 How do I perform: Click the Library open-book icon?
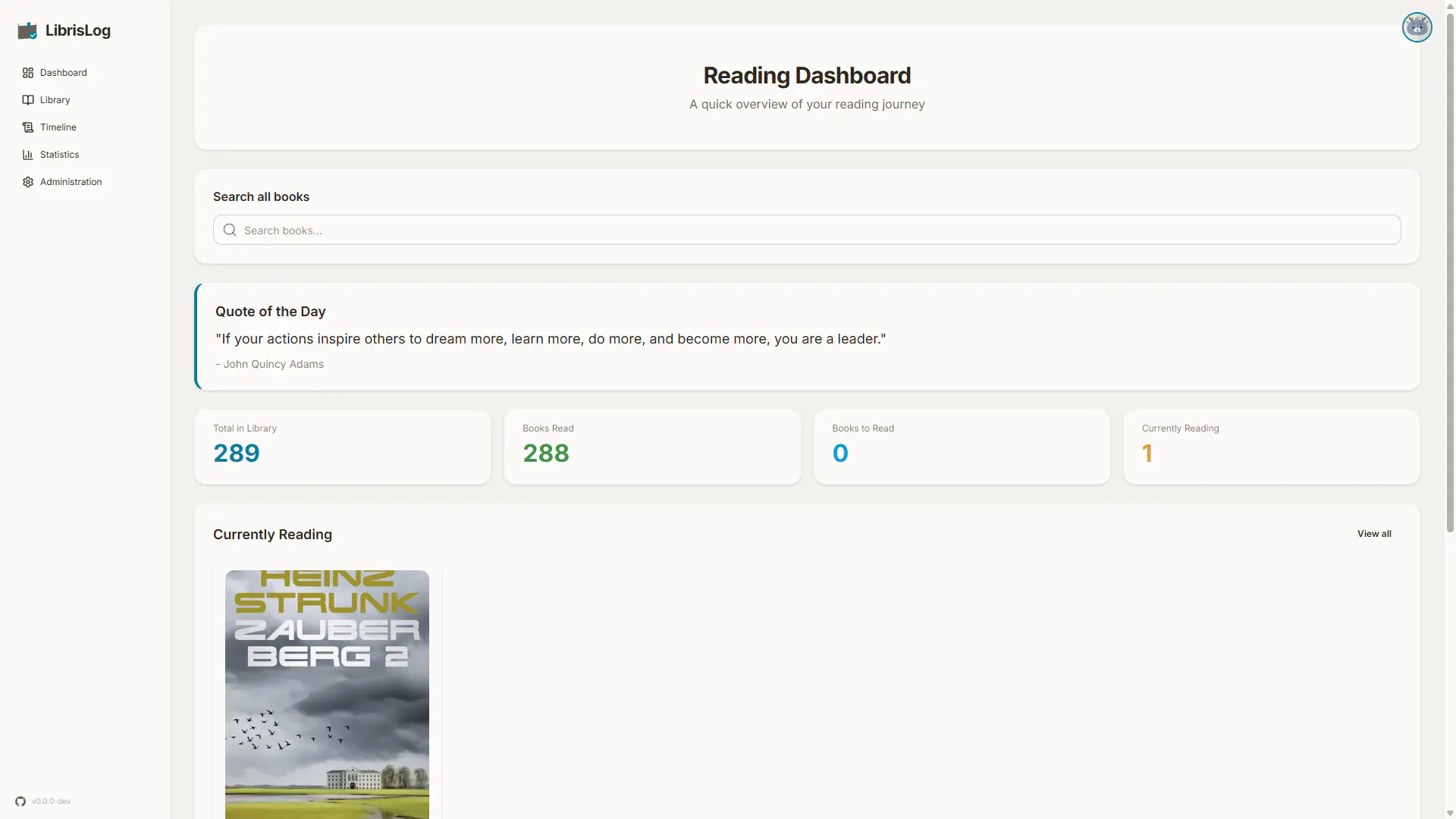28,100
